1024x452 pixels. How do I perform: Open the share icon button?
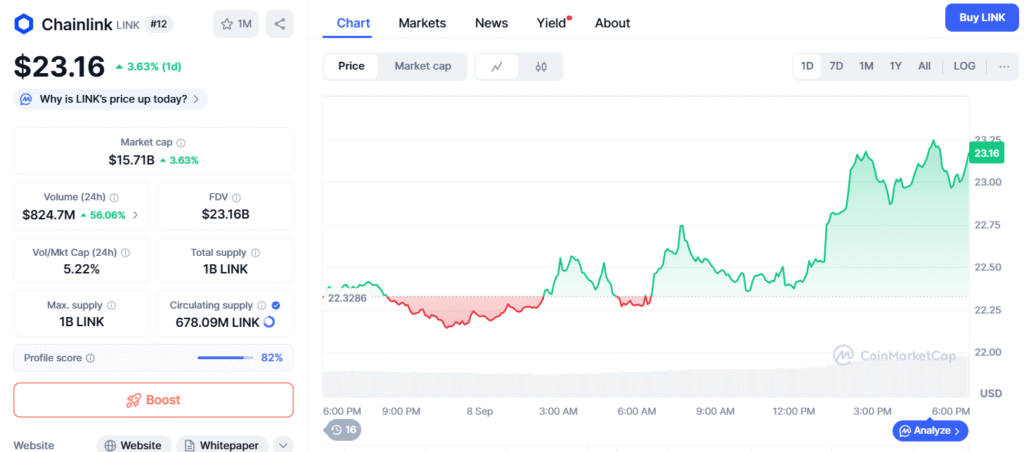(280, 24)
